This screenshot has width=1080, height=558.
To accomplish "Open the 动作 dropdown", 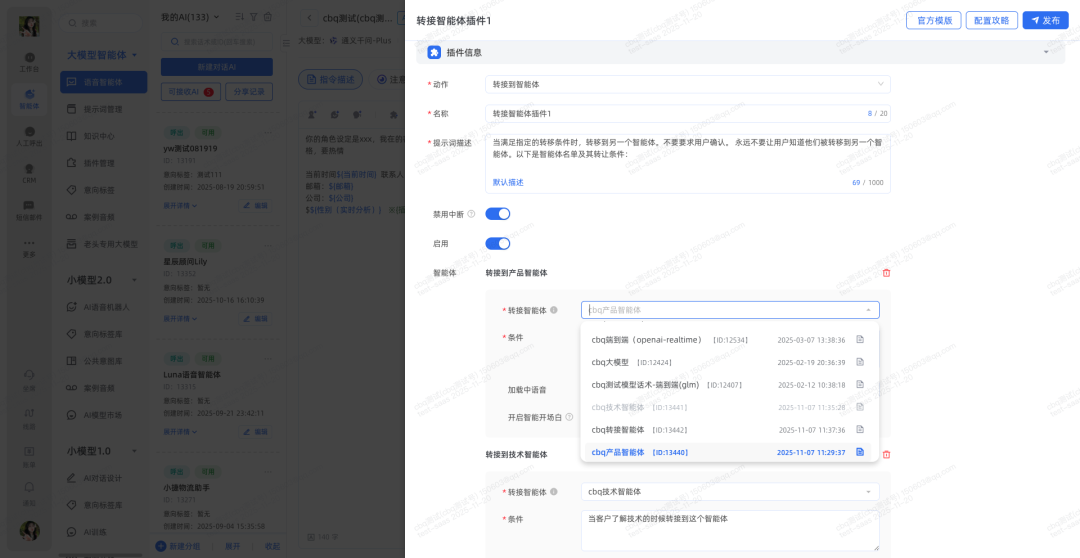I will pos(687,85).
